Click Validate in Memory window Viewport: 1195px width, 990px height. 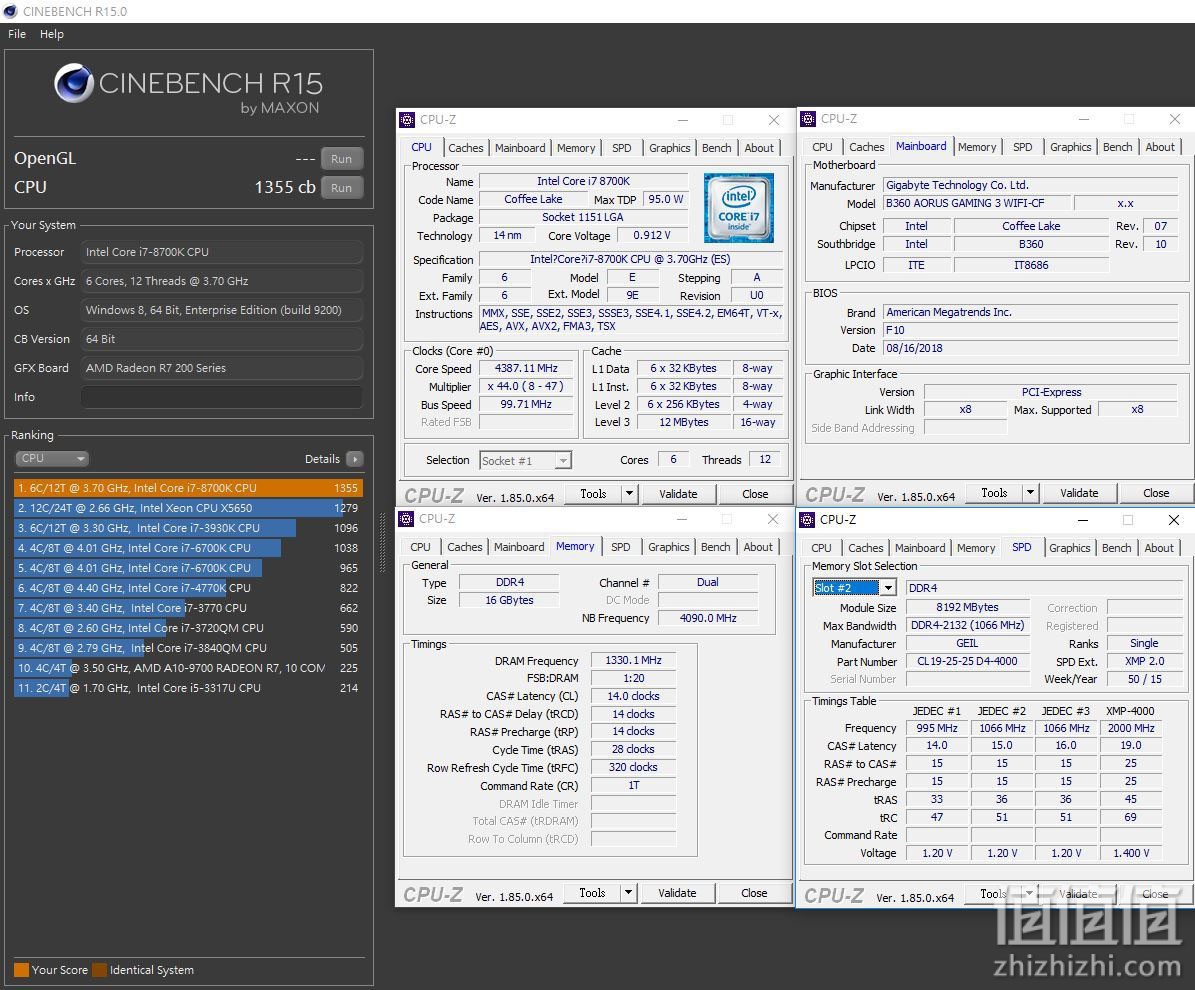pyautogui.click(x=678, y=893)
